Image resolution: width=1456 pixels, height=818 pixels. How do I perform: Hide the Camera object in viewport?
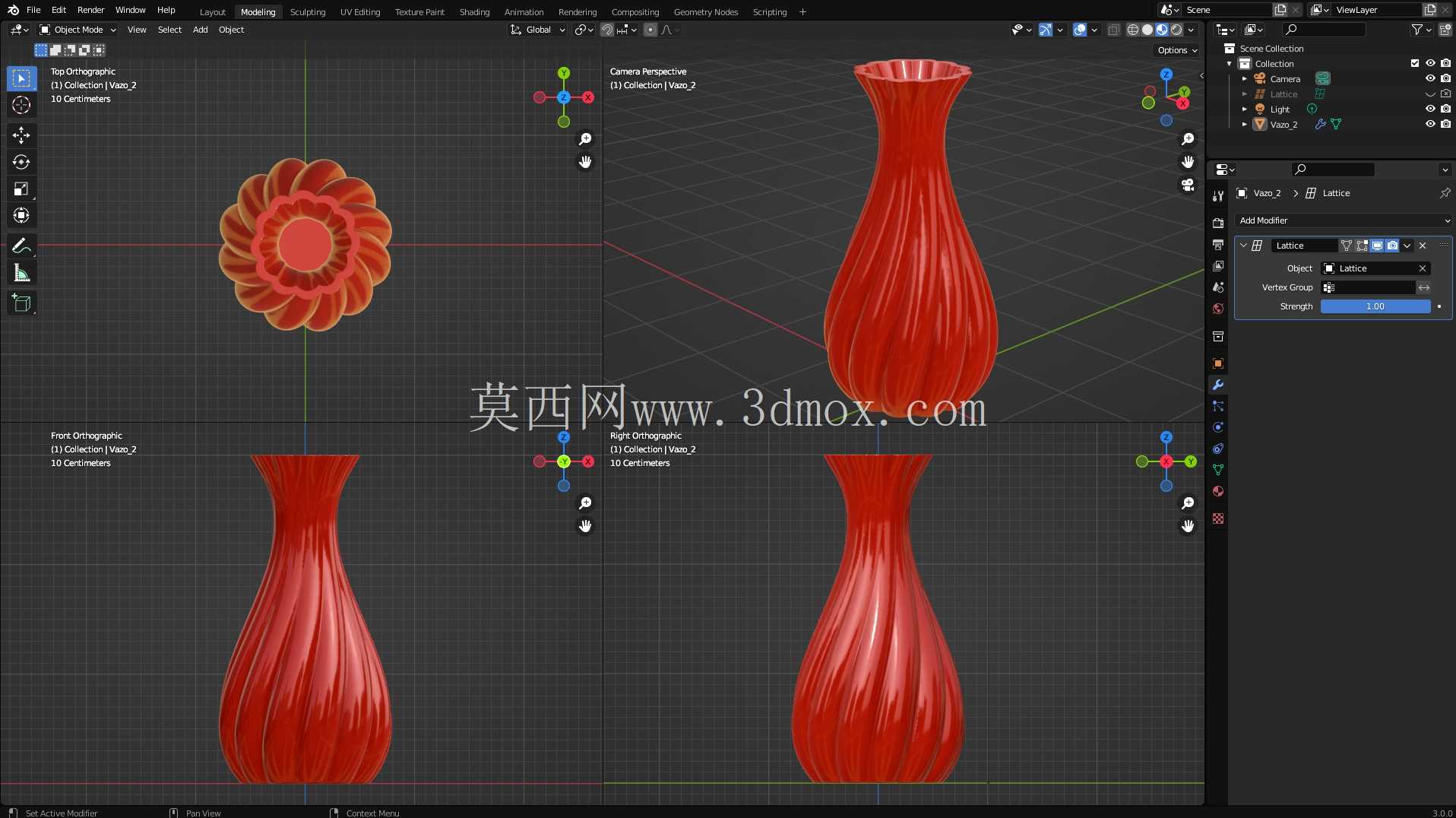tap(1430, 78)
